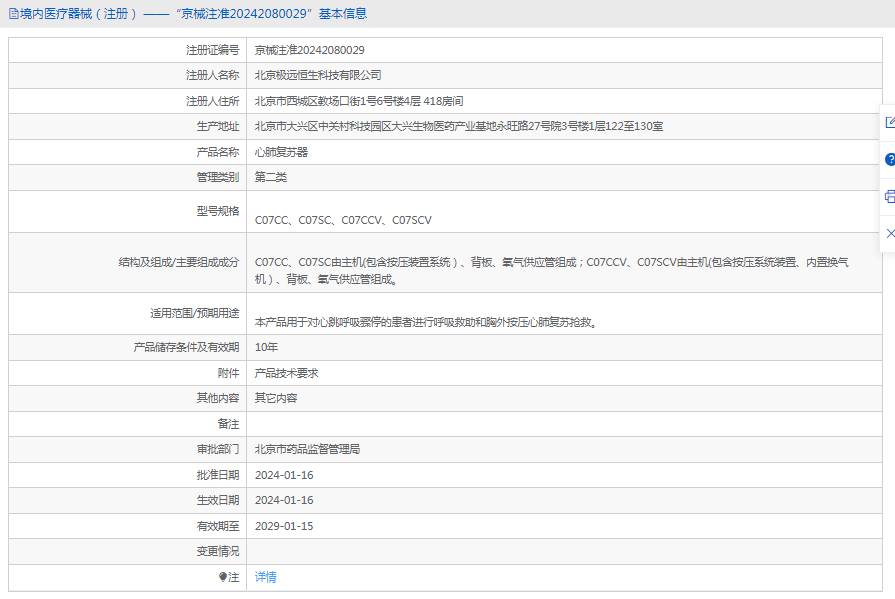Click the 产品名称 label

pyautogui.click(x=218, y=152)
